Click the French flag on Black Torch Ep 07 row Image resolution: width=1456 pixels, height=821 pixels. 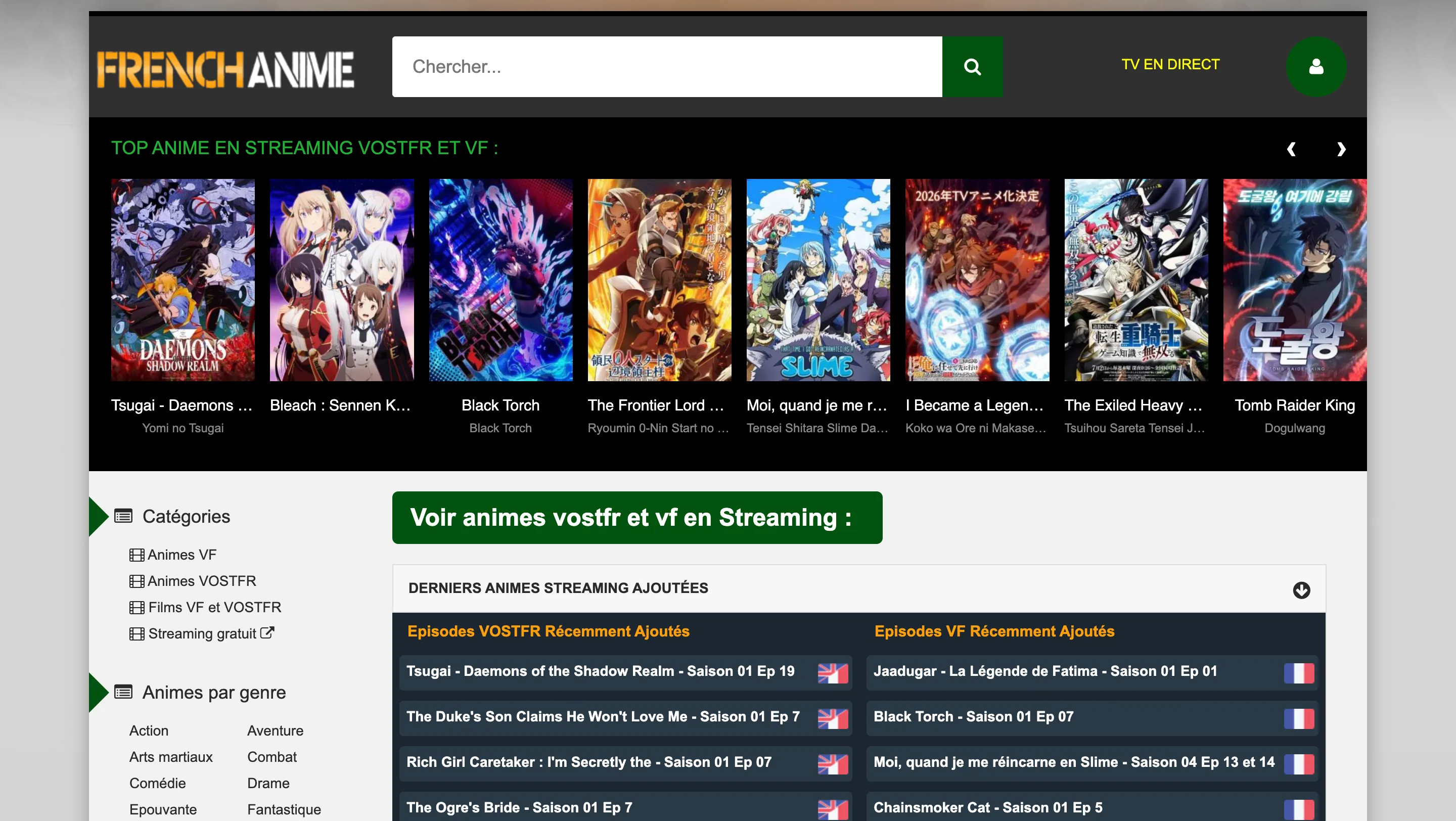point(1299,719)
